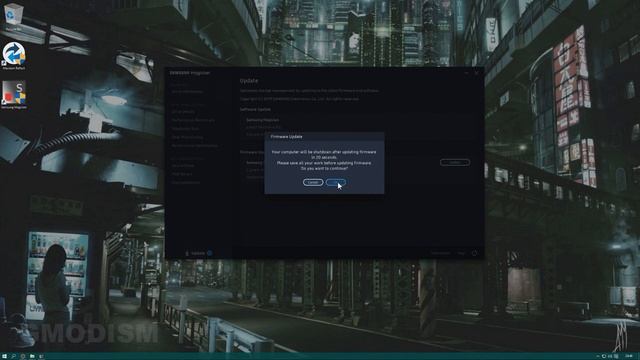Open the Windows Start menu
This screenshot has height=360, width=640.
click(x=4, y=356)
